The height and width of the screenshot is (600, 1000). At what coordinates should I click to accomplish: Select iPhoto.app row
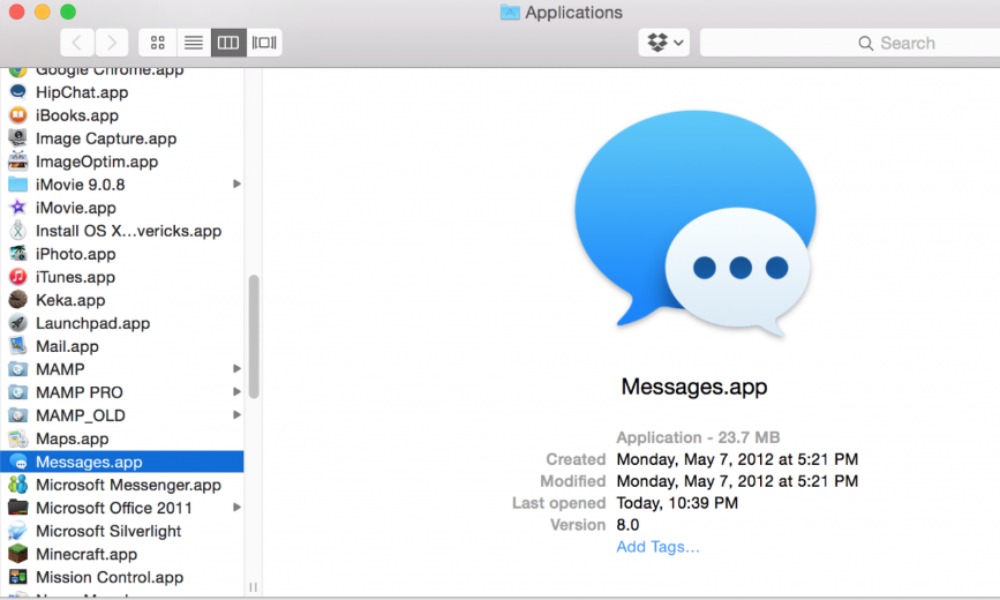click(x=122, y=254)
